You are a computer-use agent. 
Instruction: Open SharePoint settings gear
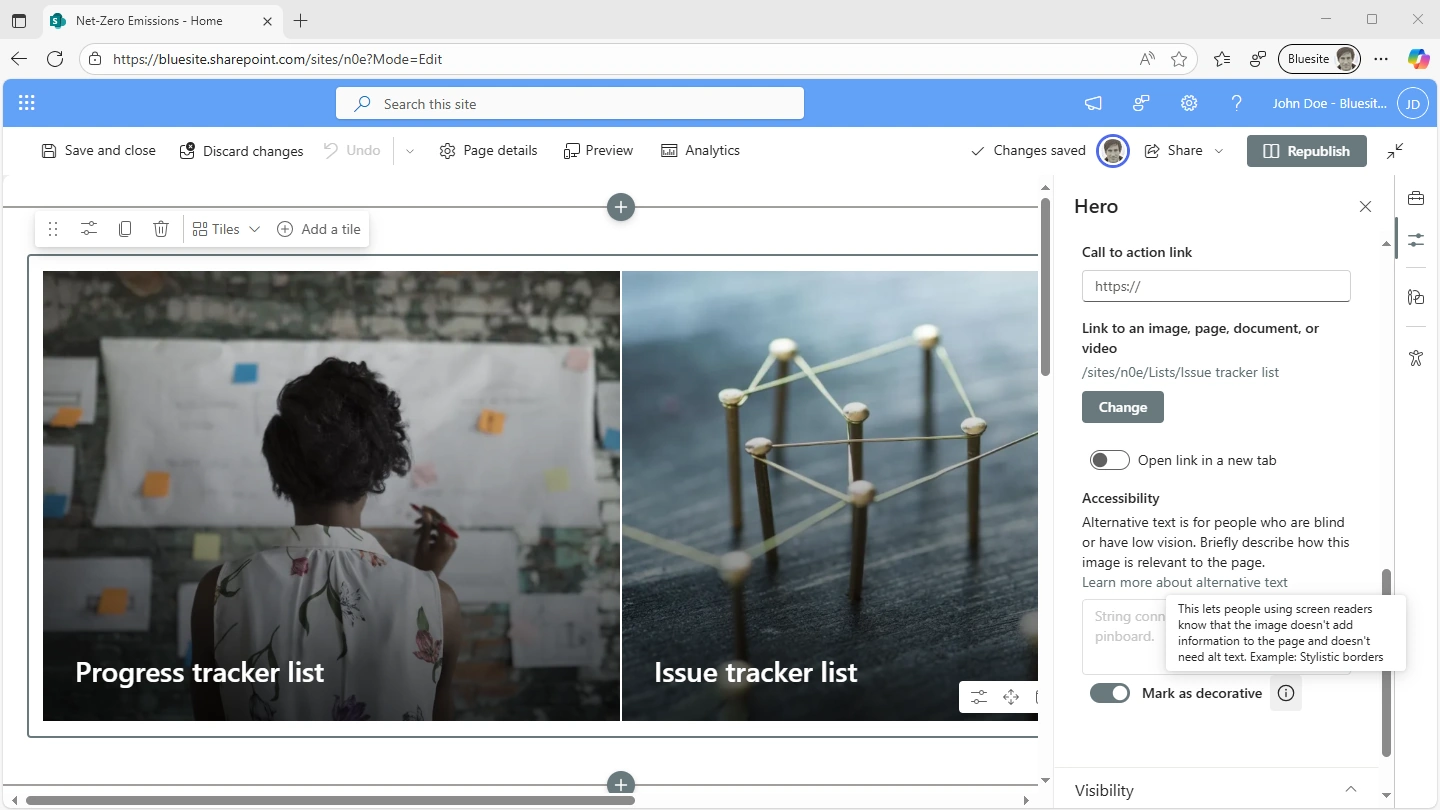pos(1189,103)
